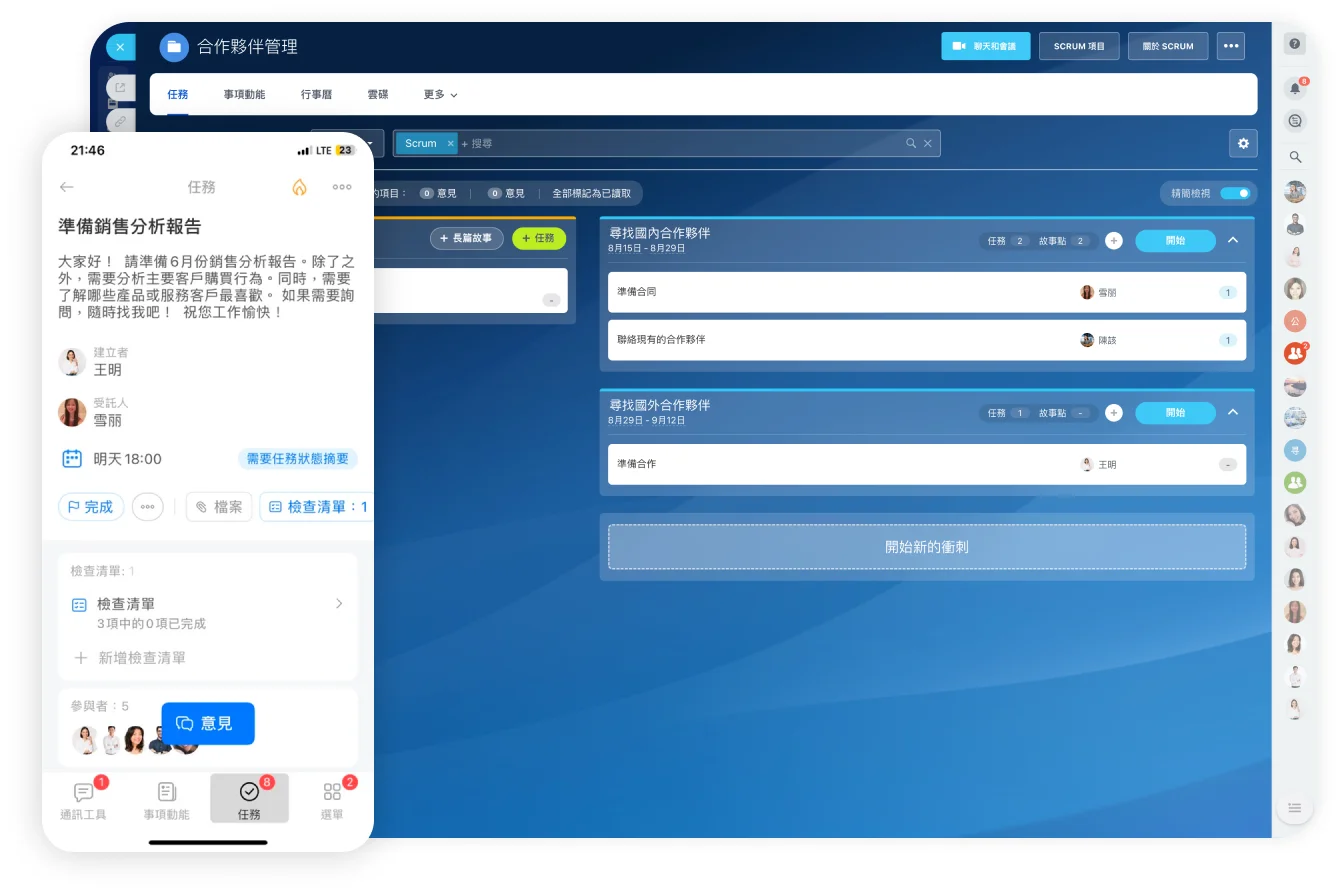Add item with plus in 尋找國內合作夥伴 sprint
The width and height of the screenshot is (1340, 894).
pos(1114,241)
